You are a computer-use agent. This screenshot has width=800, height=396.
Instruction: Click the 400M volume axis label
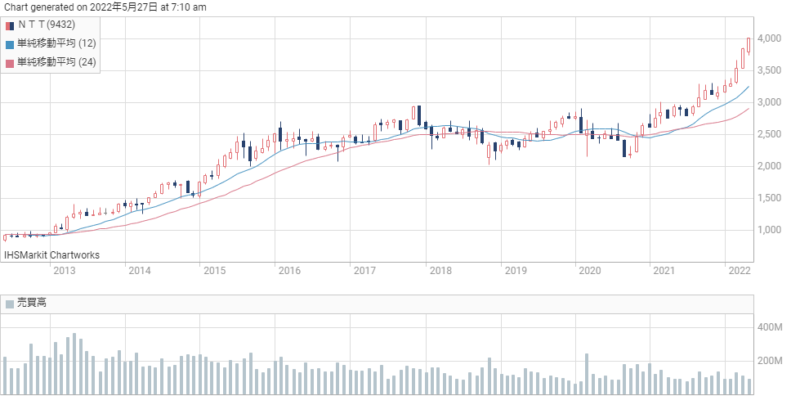770,327
